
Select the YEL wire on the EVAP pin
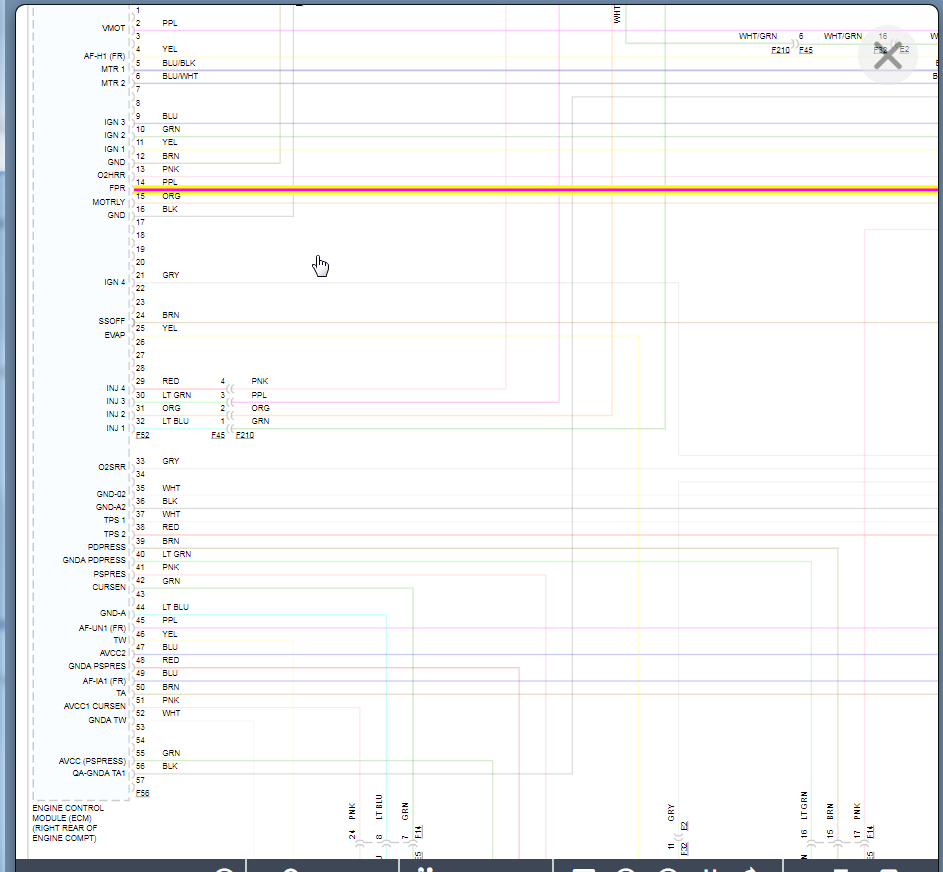click(400, 335)
